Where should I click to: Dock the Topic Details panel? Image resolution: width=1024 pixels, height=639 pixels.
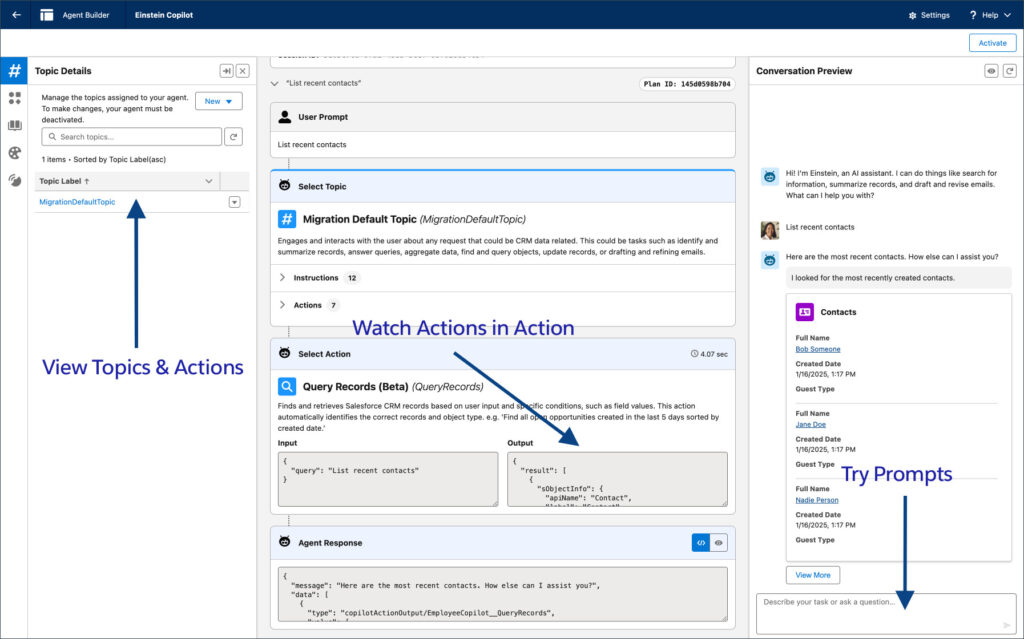click(x=226, y=71)
